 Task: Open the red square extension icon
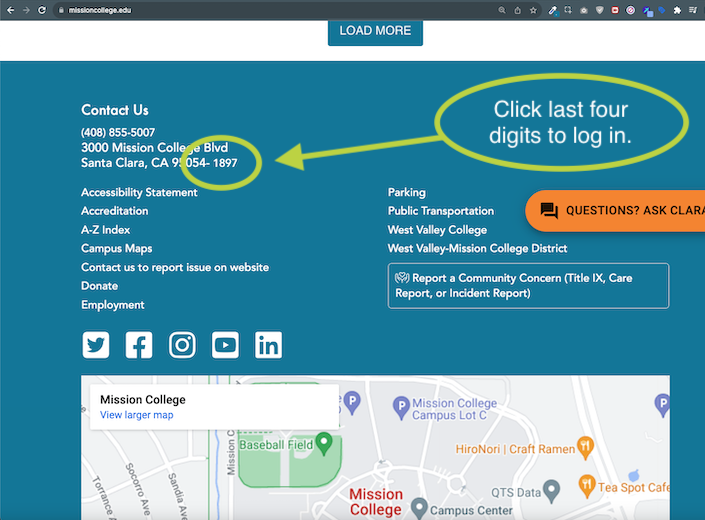[x=615, y=10]
